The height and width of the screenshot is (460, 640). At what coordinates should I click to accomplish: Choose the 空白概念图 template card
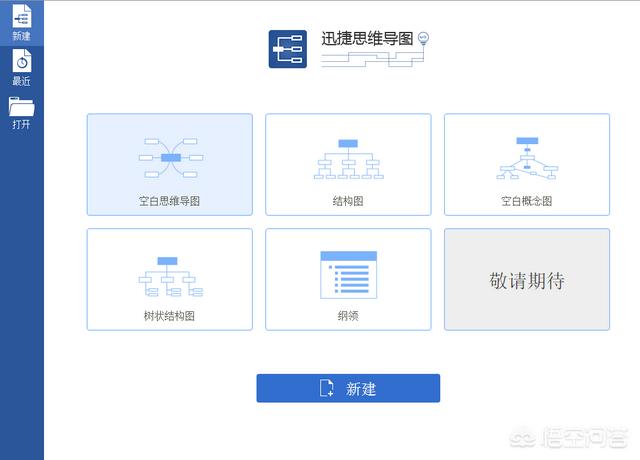[x=527, y=164]
